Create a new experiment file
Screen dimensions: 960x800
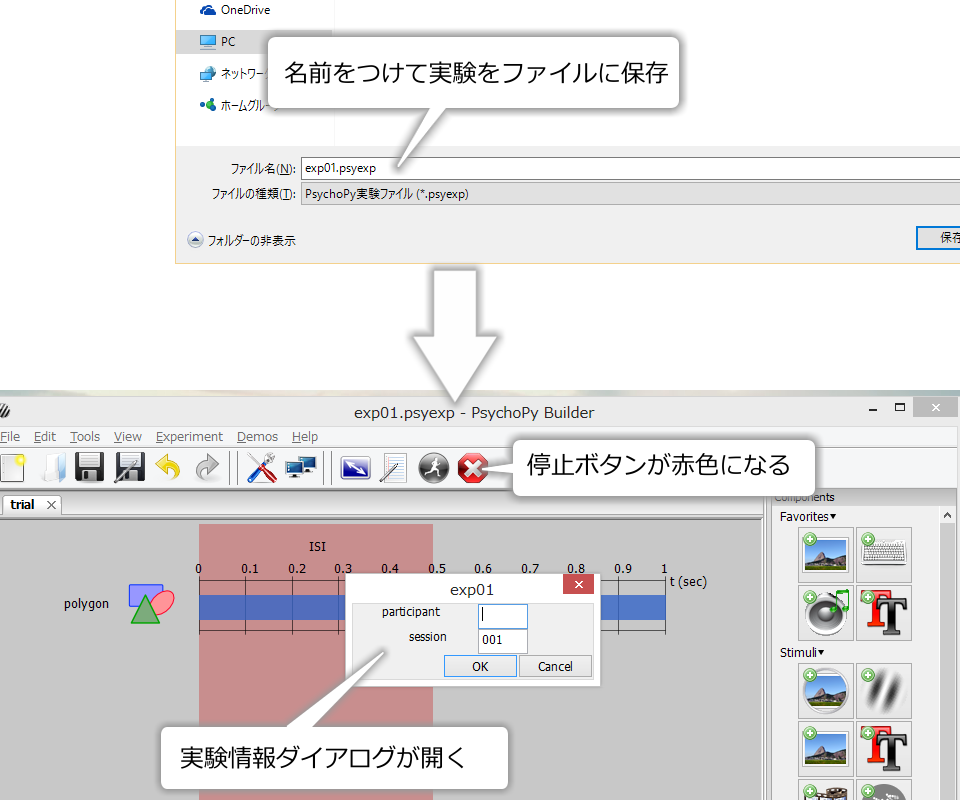12,468
